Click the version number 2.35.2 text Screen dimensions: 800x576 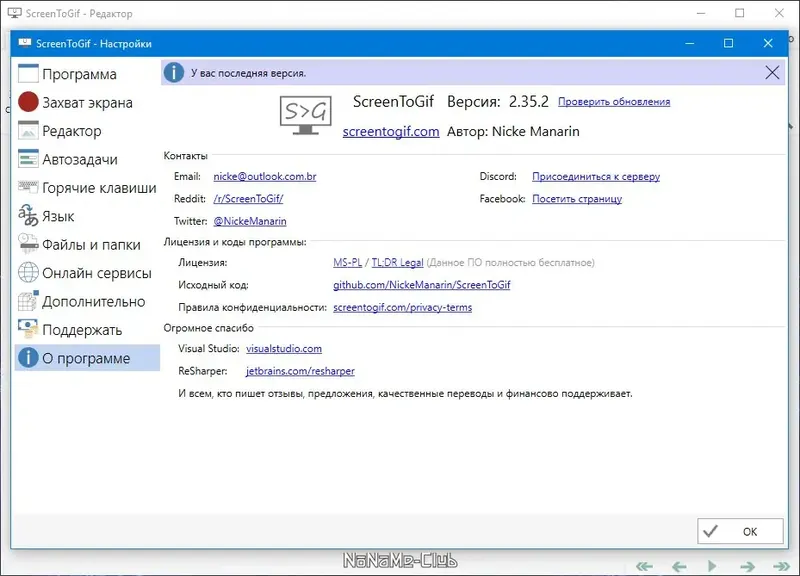pos(529,102)
